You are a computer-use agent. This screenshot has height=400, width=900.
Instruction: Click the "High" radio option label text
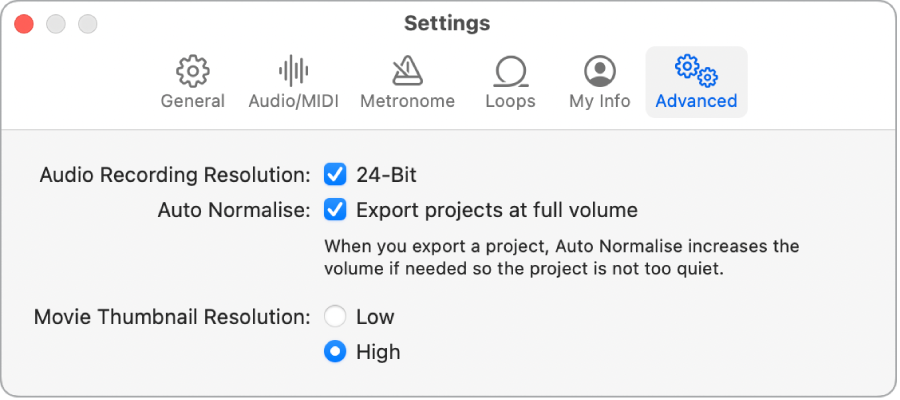(378, 352)
